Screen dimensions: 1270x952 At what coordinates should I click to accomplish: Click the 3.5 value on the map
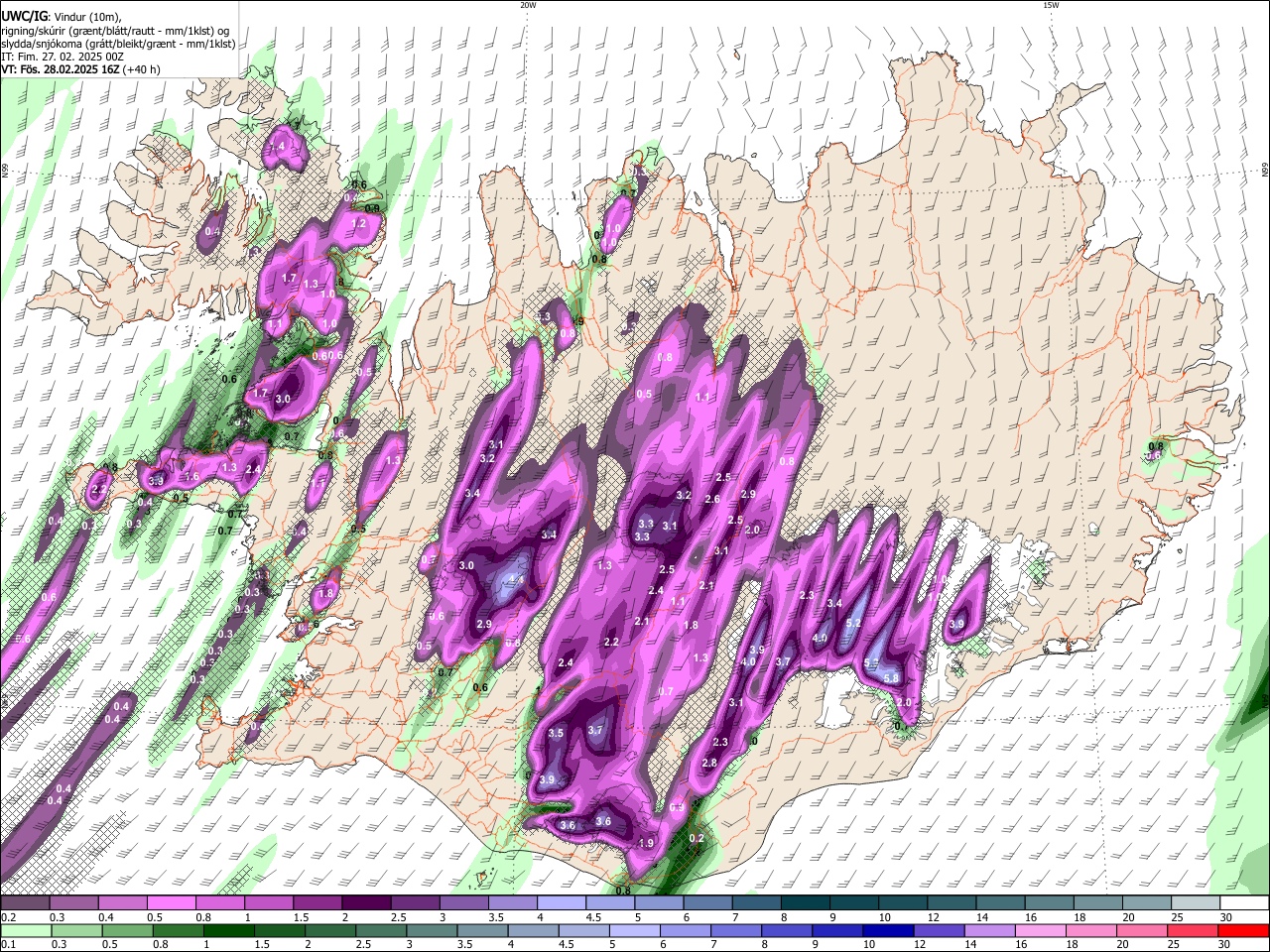click(x=556, y=733)
